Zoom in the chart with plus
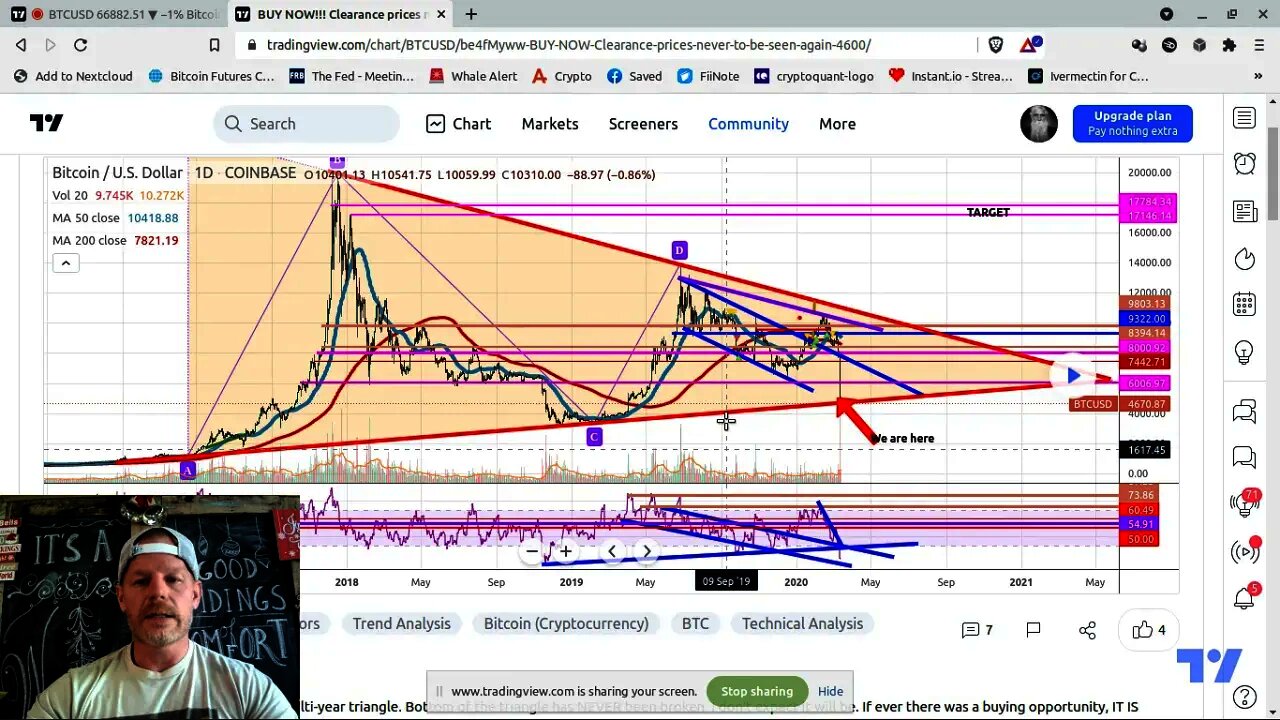 [566, 551]
